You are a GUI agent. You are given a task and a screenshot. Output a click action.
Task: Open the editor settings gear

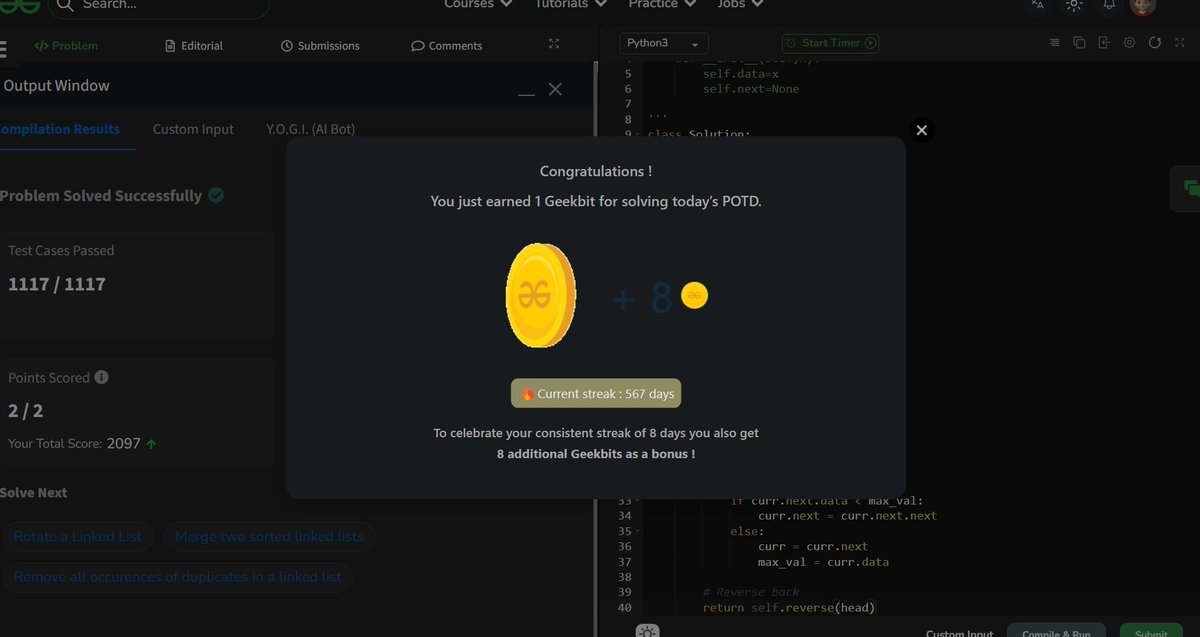click(1129, 43)
